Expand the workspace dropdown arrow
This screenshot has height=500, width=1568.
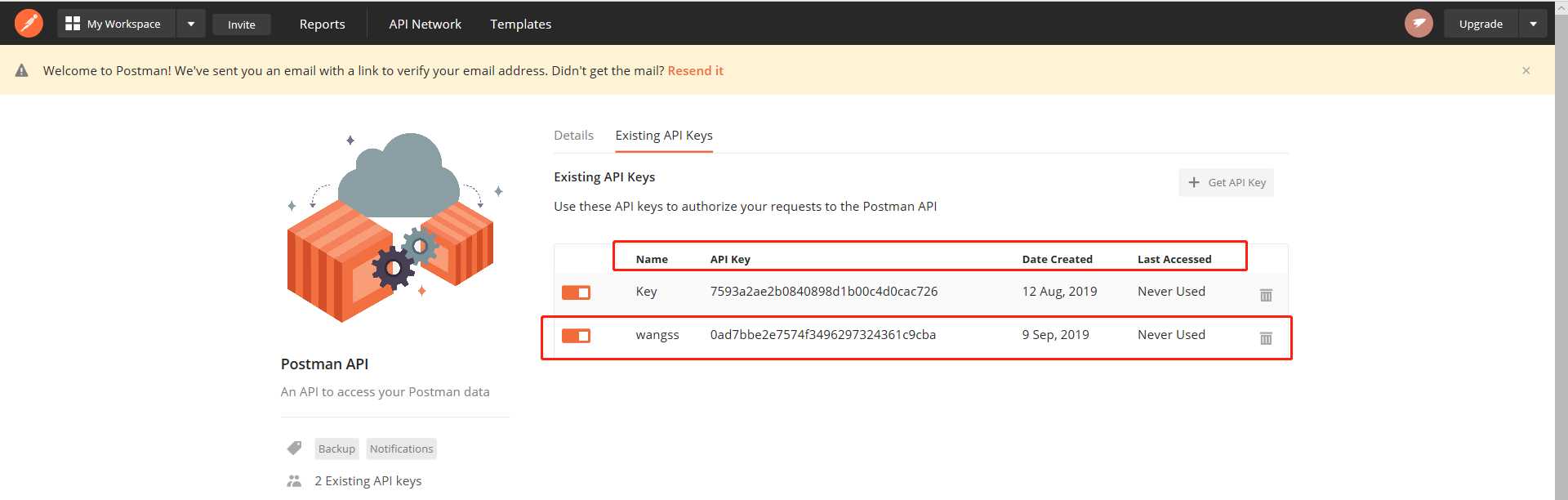click(191, 24)
